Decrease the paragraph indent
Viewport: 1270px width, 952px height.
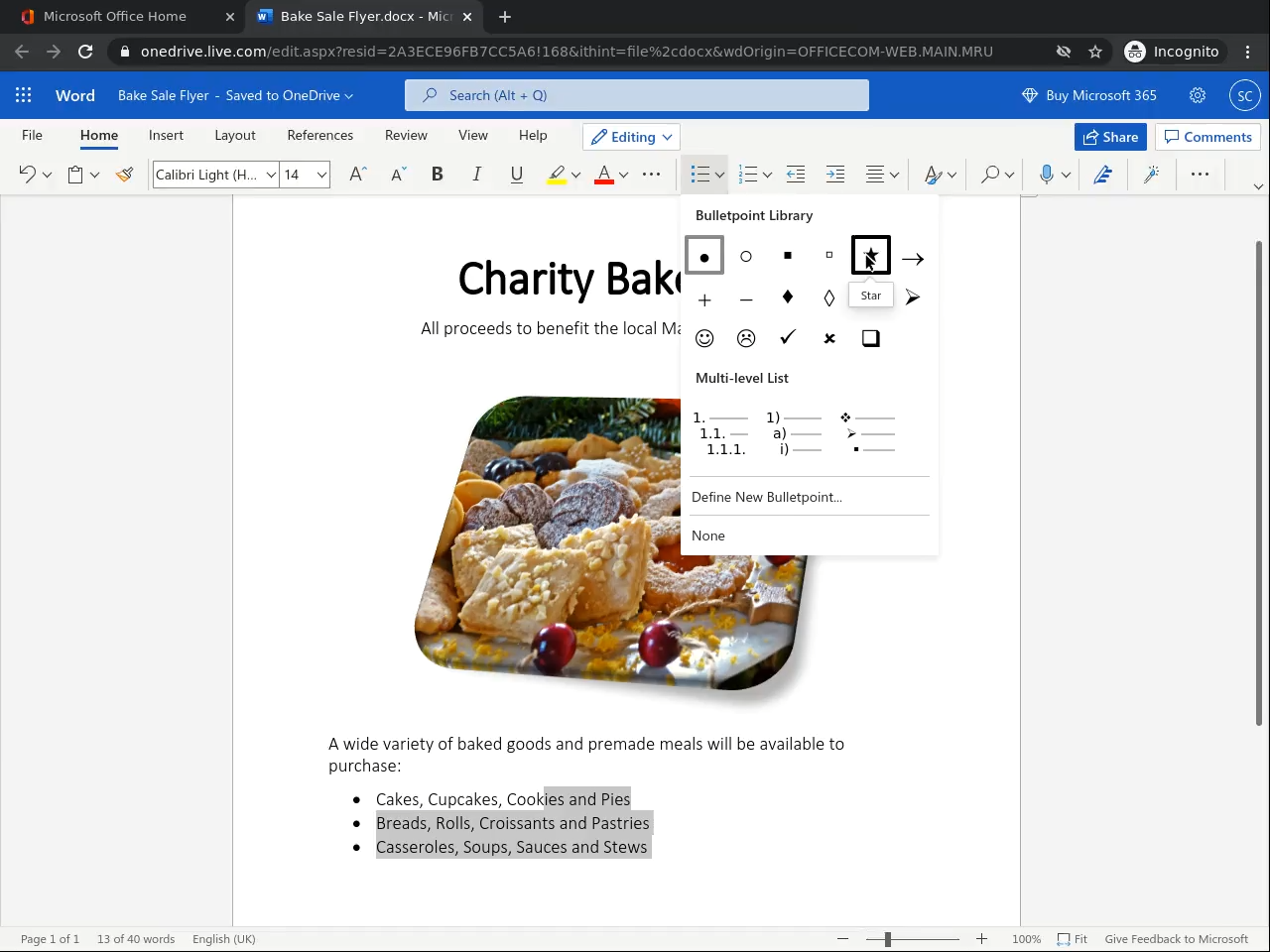point(796,175)
